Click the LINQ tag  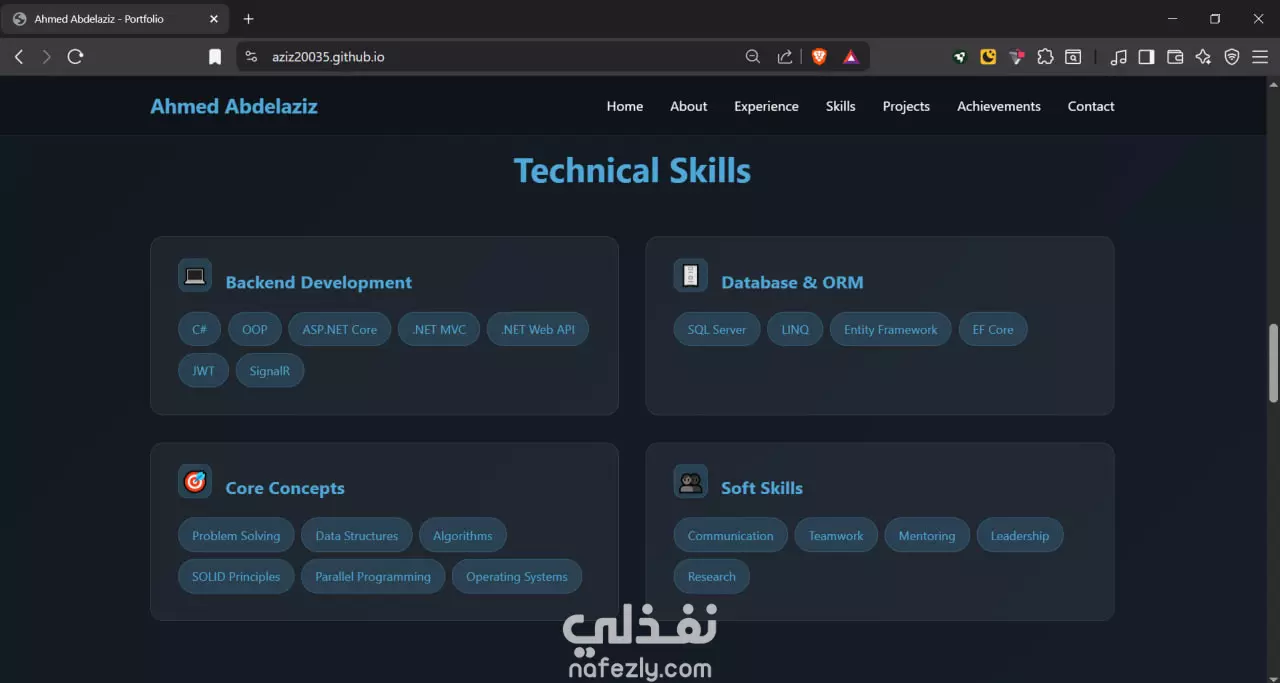[x=795, y=329]
